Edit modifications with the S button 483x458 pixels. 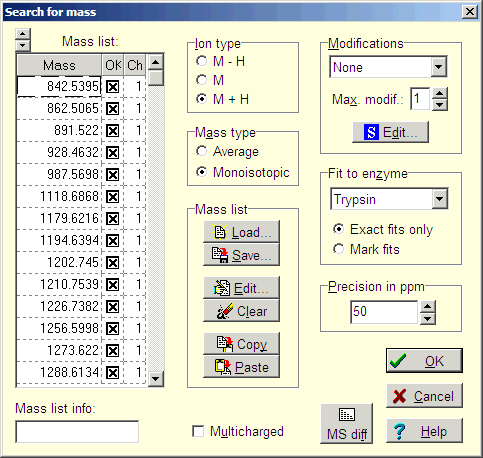tap(390, 132)
